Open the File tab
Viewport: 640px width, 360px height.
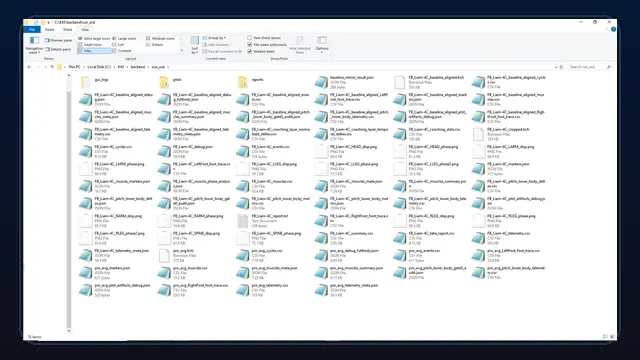[x=32, y=29]
